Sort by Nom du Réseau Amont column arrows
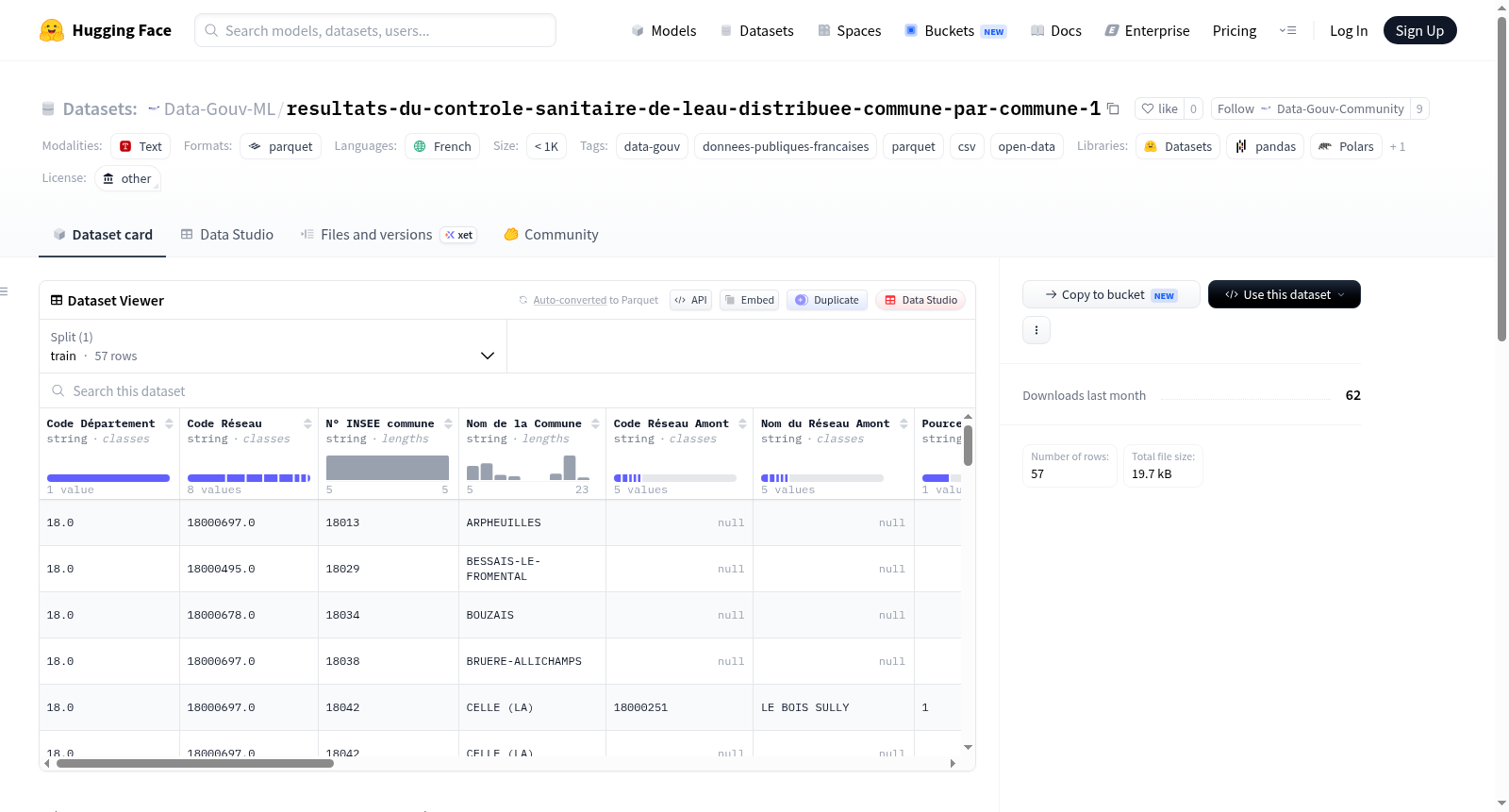The width and height of the screenshot is (1509, 812). click(x=904, y=423)
